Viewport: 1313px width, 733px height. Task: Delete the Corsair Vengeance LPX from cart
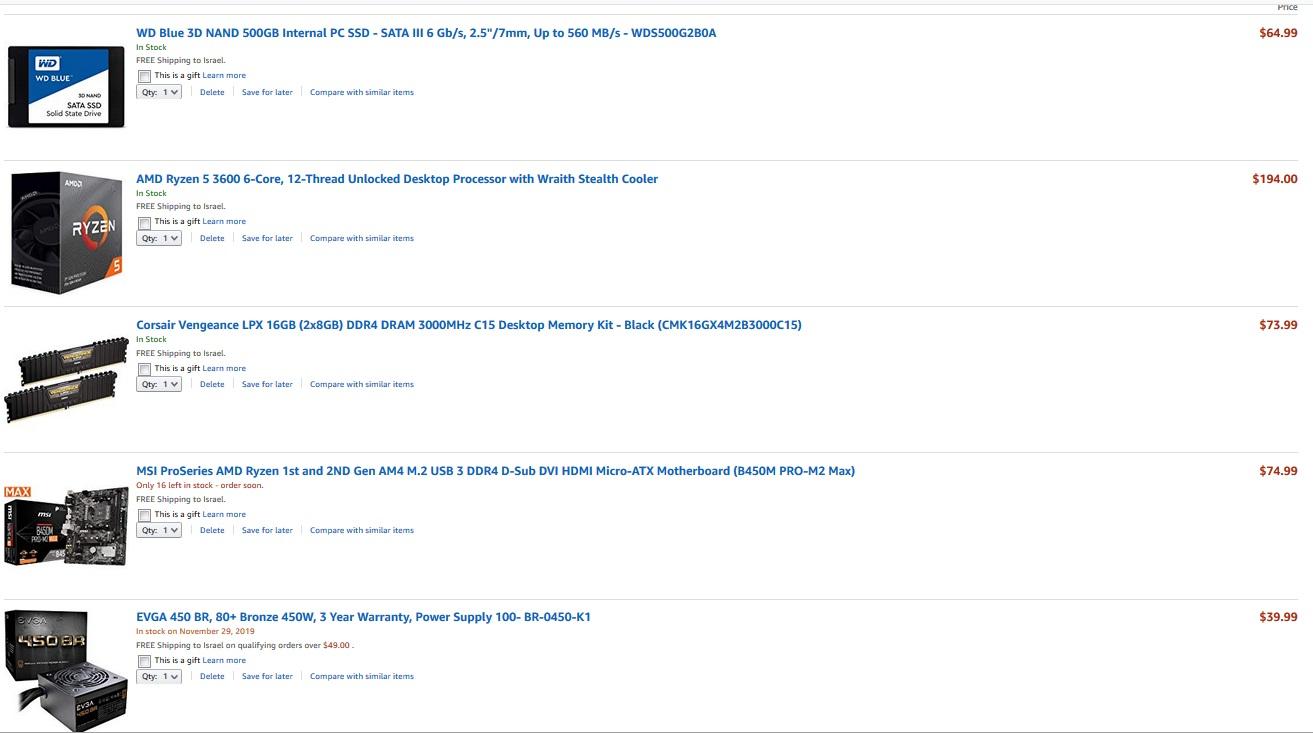coord(212,384)
